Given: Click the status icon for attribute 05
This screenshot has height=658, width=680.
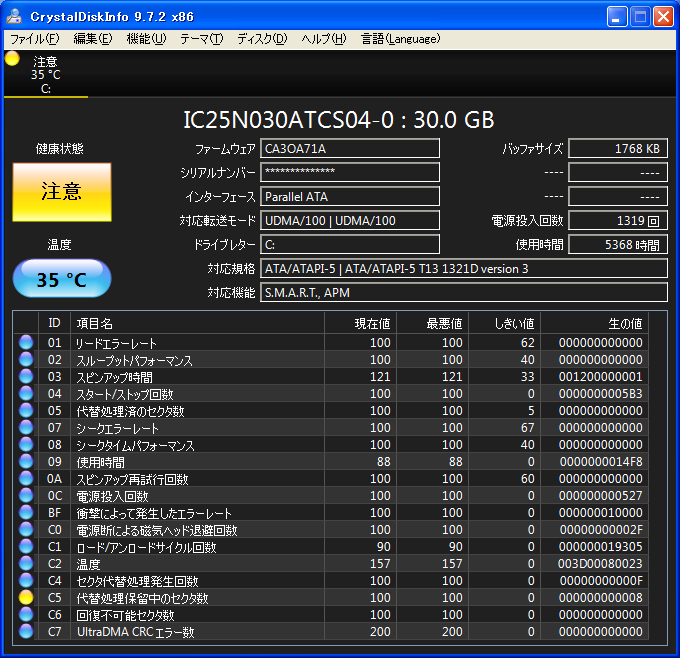Looking at the screenshot, I should pos(26,410).
